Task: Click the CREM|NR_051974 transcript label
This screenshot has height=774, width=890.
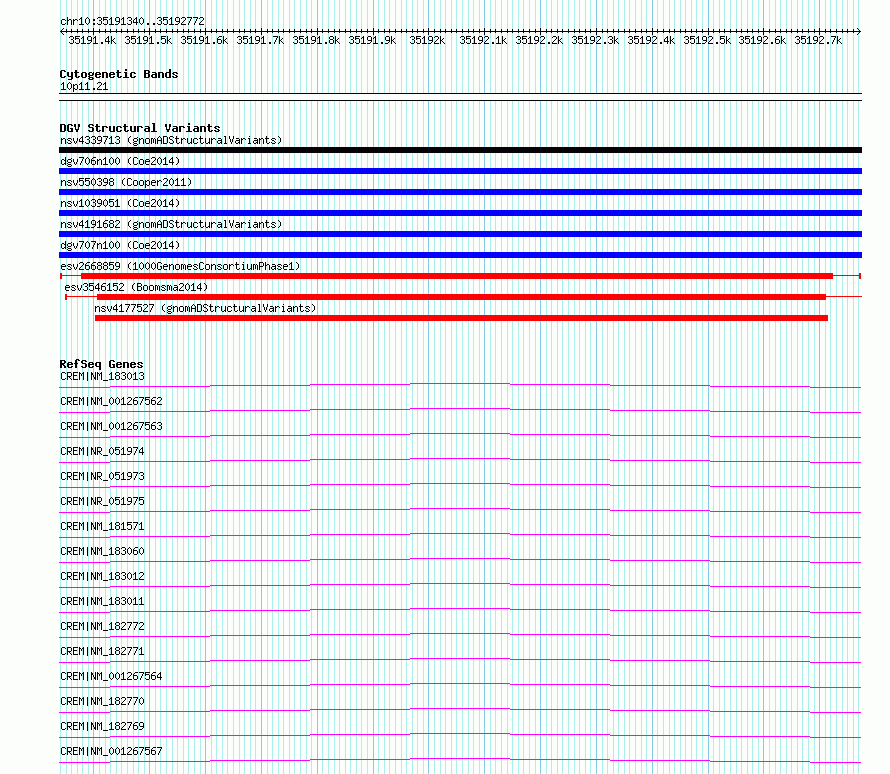Action: [102, 451]
